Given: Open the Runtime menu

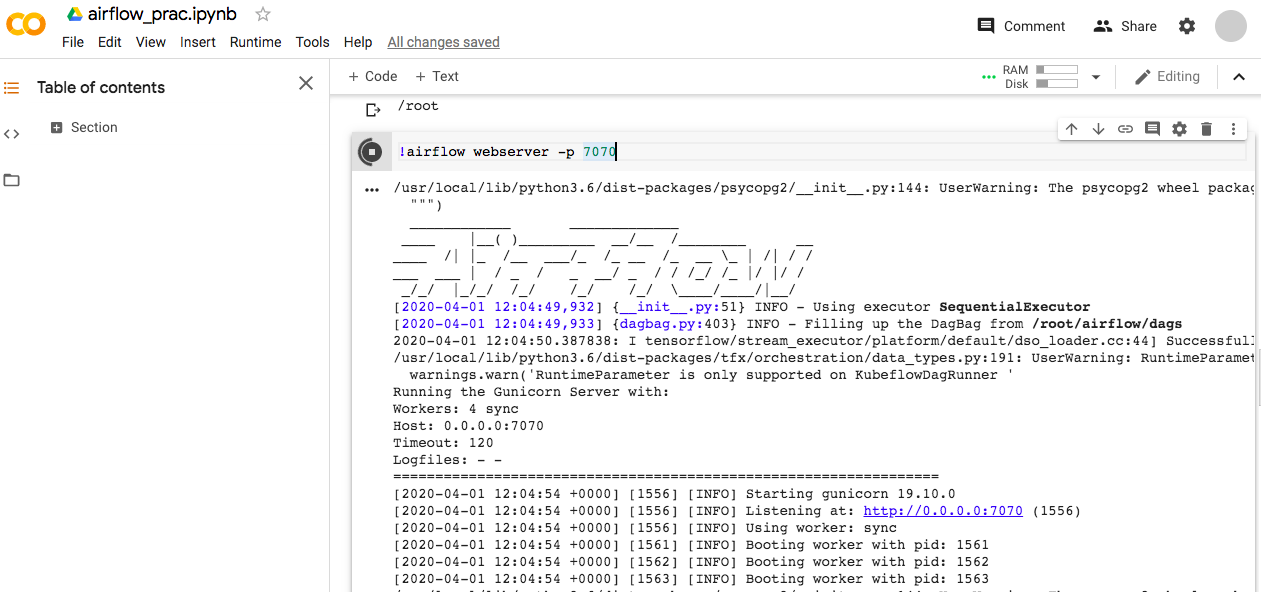Looking at the screenshot, I should (255, 42).
